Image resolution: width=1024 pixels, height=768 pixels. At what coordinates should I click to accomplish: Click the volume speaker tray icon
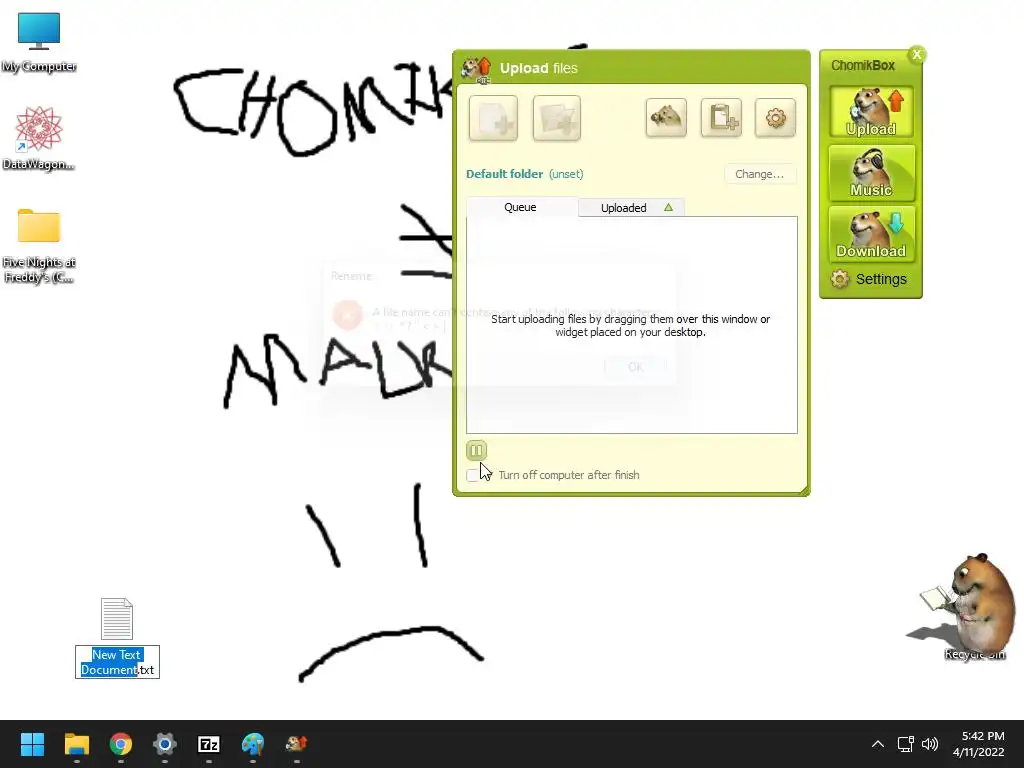pyautogui.click(x=930, y=744)
